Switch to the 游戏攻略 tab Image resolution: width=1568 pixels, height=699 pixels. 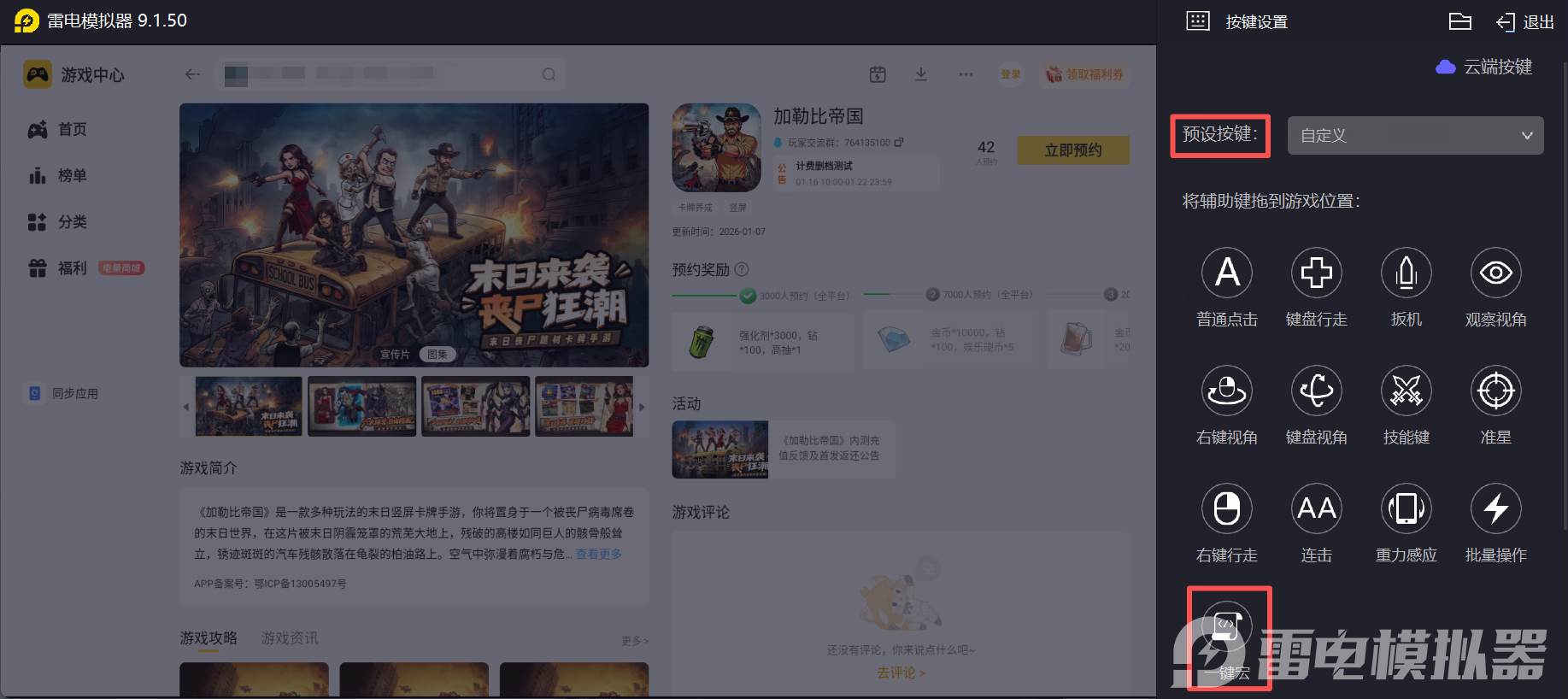(208, 638)
